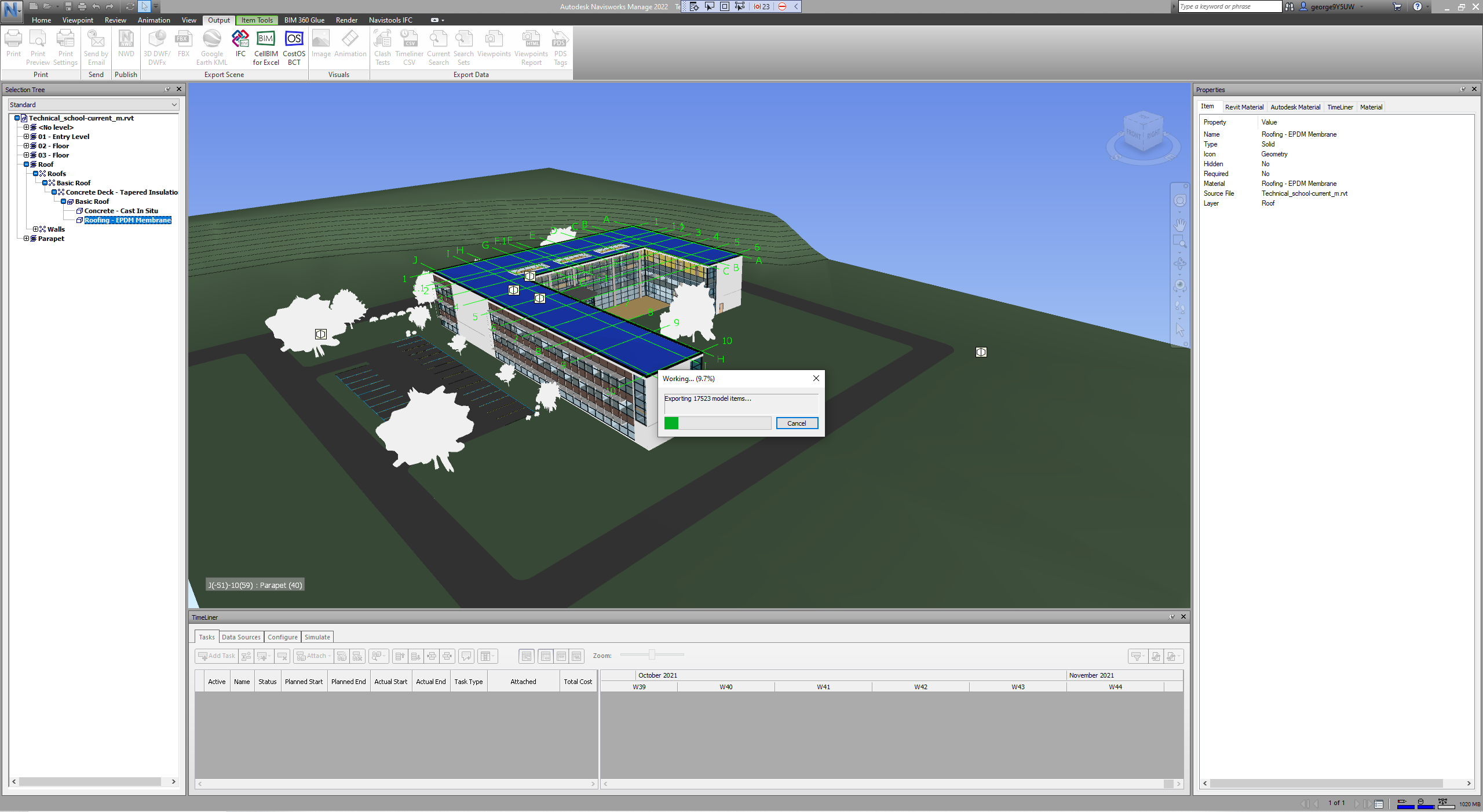The height and width of the screenshot is (812, 1483).
Task: Toggle auto-hide pin on Selection Tree
Action: 167,89
